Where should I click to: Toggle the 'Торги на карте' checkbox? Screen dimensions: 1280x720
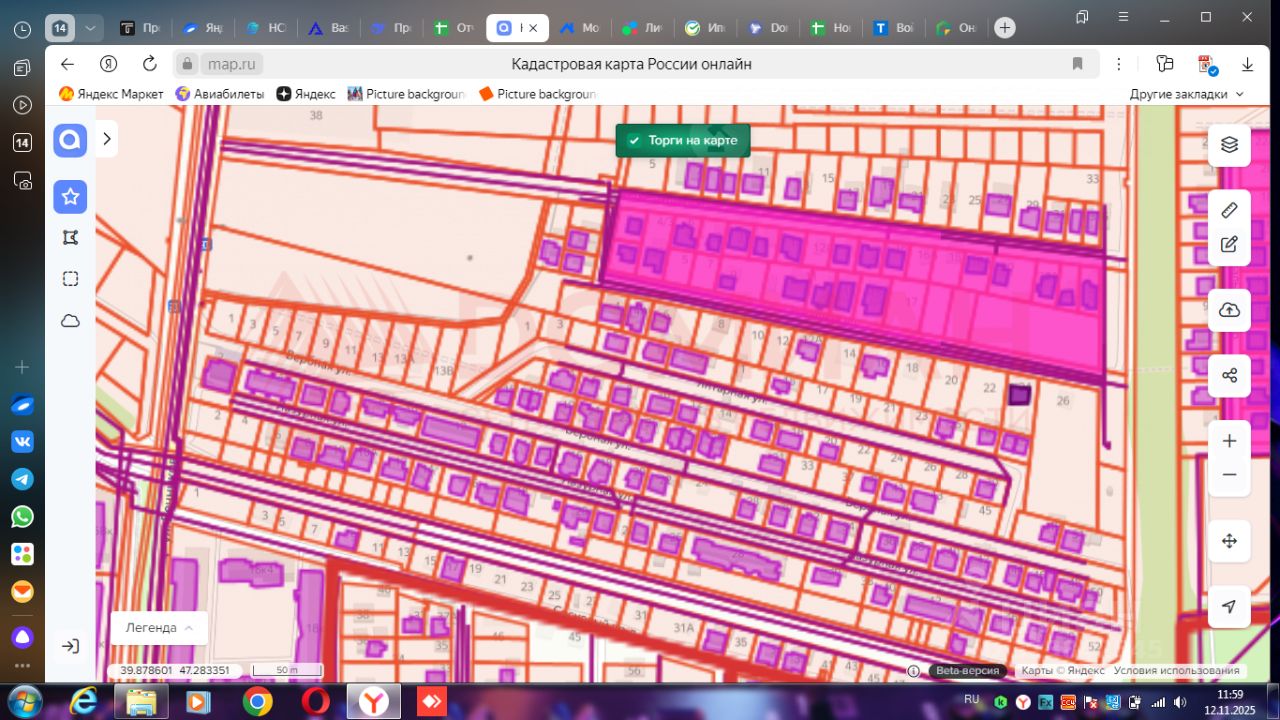[634, 141]
